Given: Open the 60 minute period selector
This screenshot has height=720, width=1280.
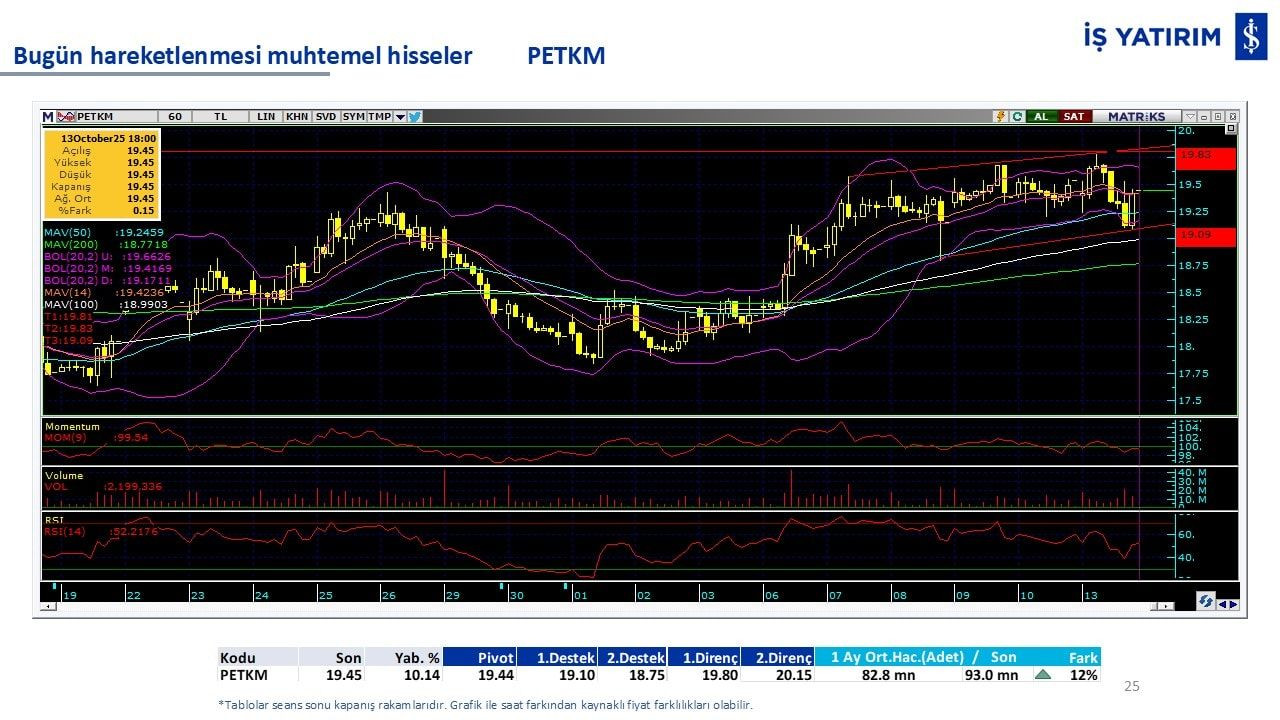Looking at the screenshot, I should [x=174, y=117].
